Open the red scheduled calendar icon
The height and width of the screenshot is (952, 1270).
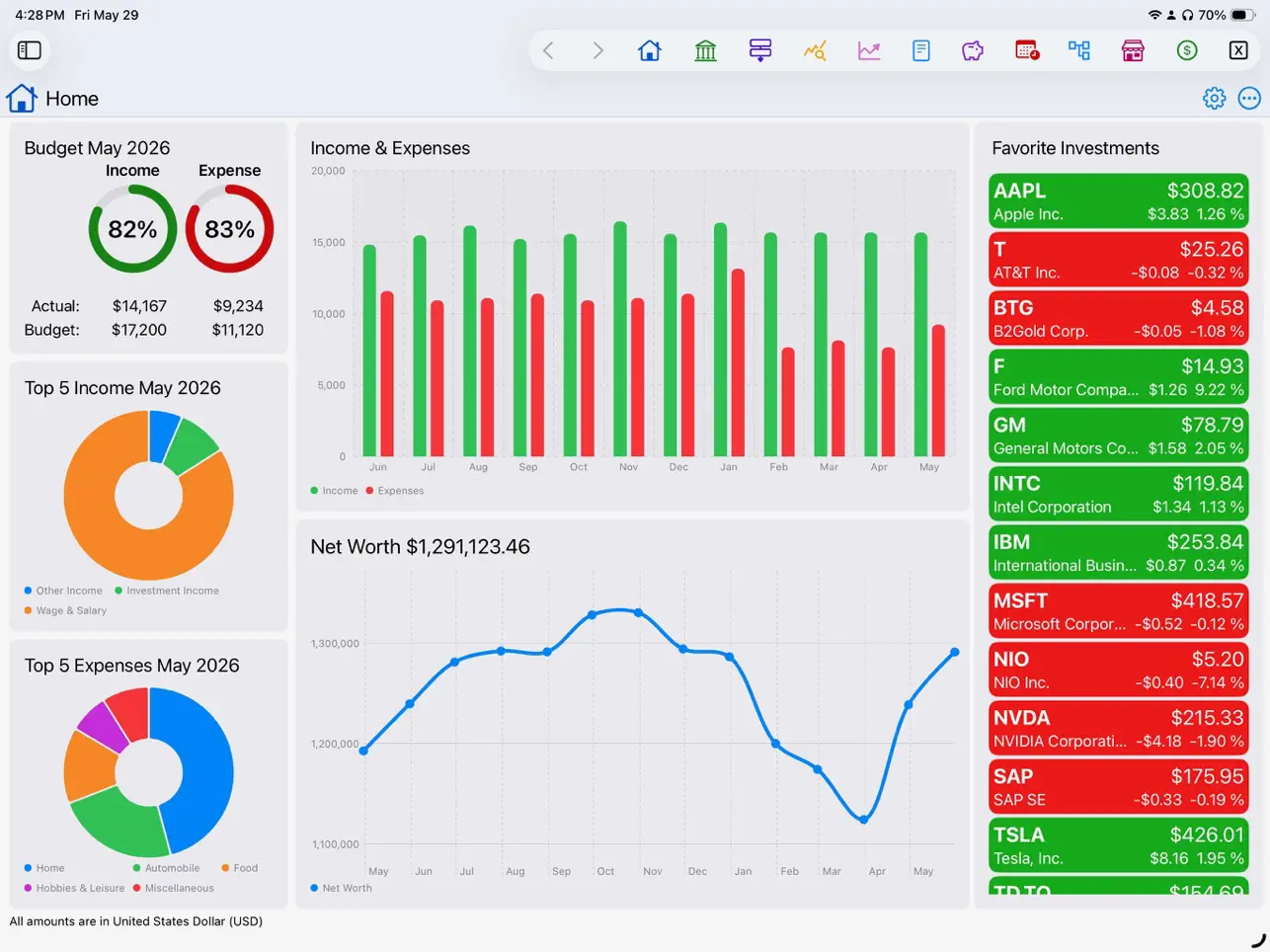1027,50
